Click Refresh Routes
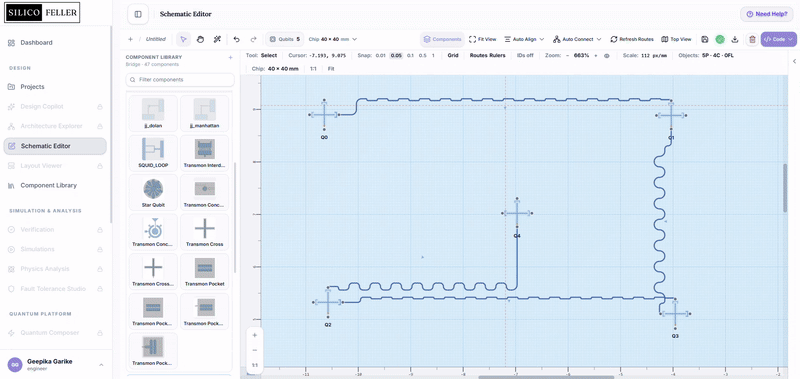The width and height of the screenshot is (800, 379). point(632,39)
